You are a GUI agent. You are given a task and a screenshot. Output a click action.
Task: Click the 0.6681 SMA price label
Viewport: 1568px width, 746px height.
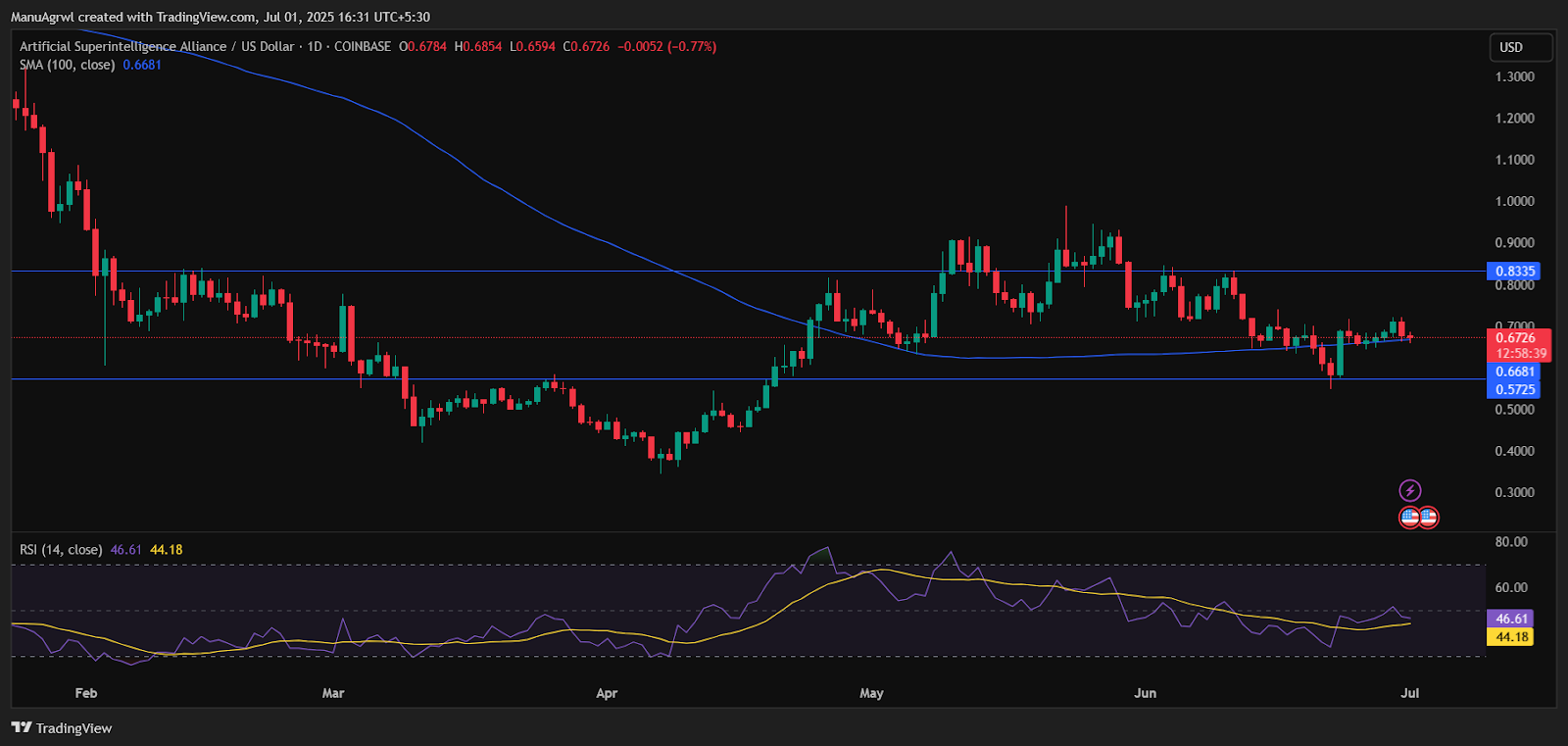point(1514,372)
